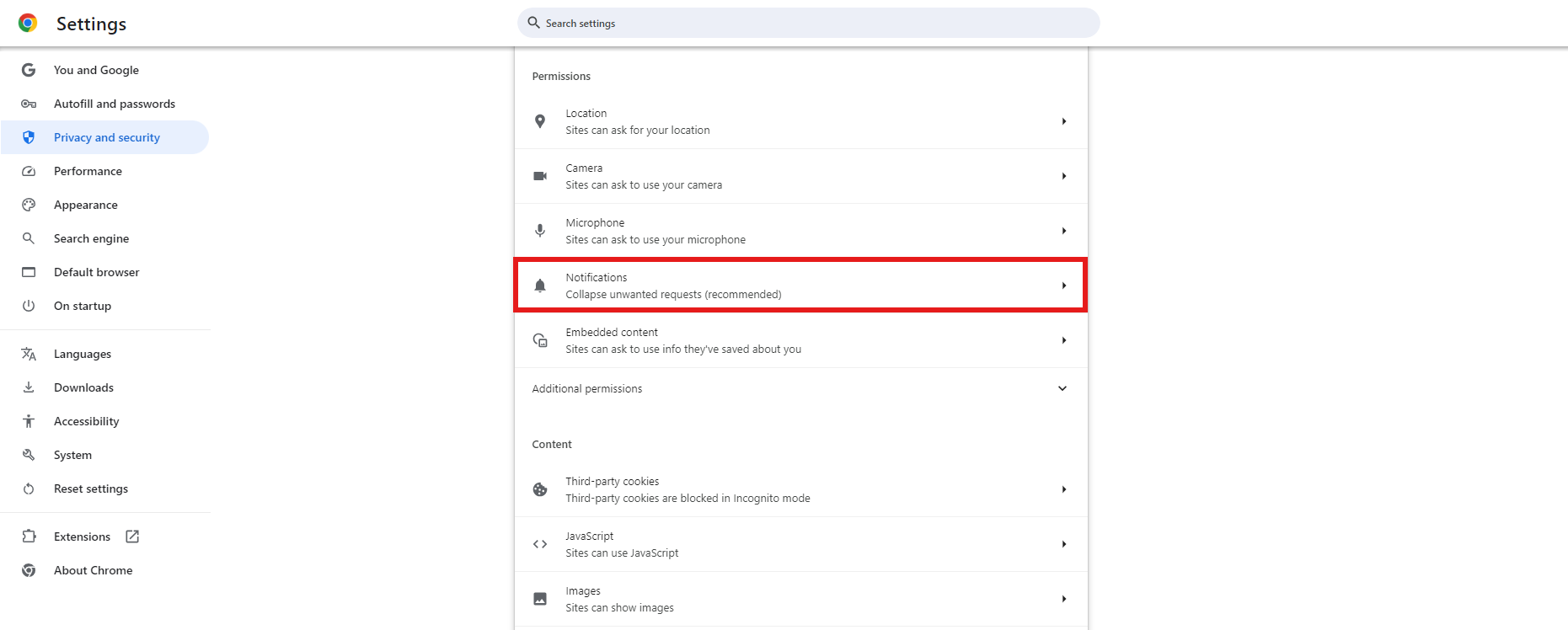Focus the Search settings field
Screen dimensions: 1568x630
(x=809, y=23)
